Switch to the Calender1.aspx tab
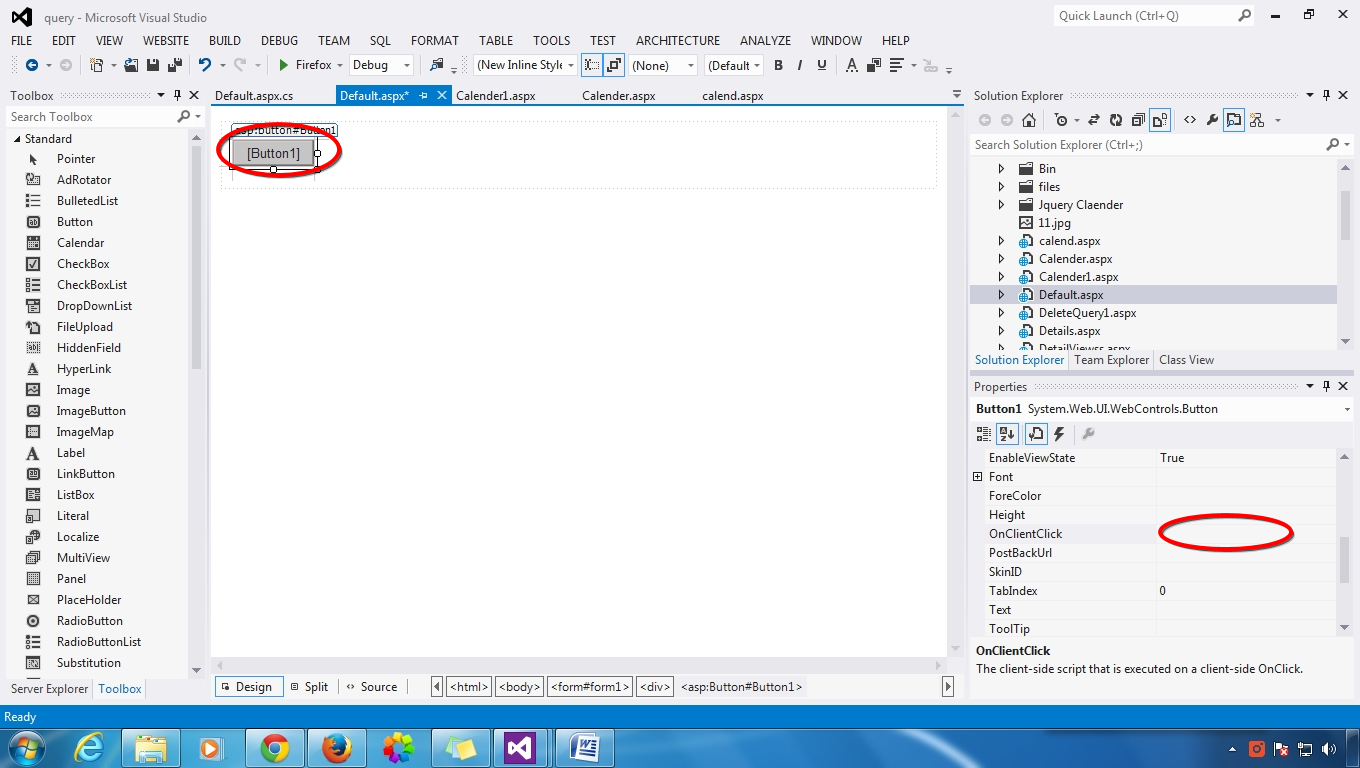 [496, 96]
